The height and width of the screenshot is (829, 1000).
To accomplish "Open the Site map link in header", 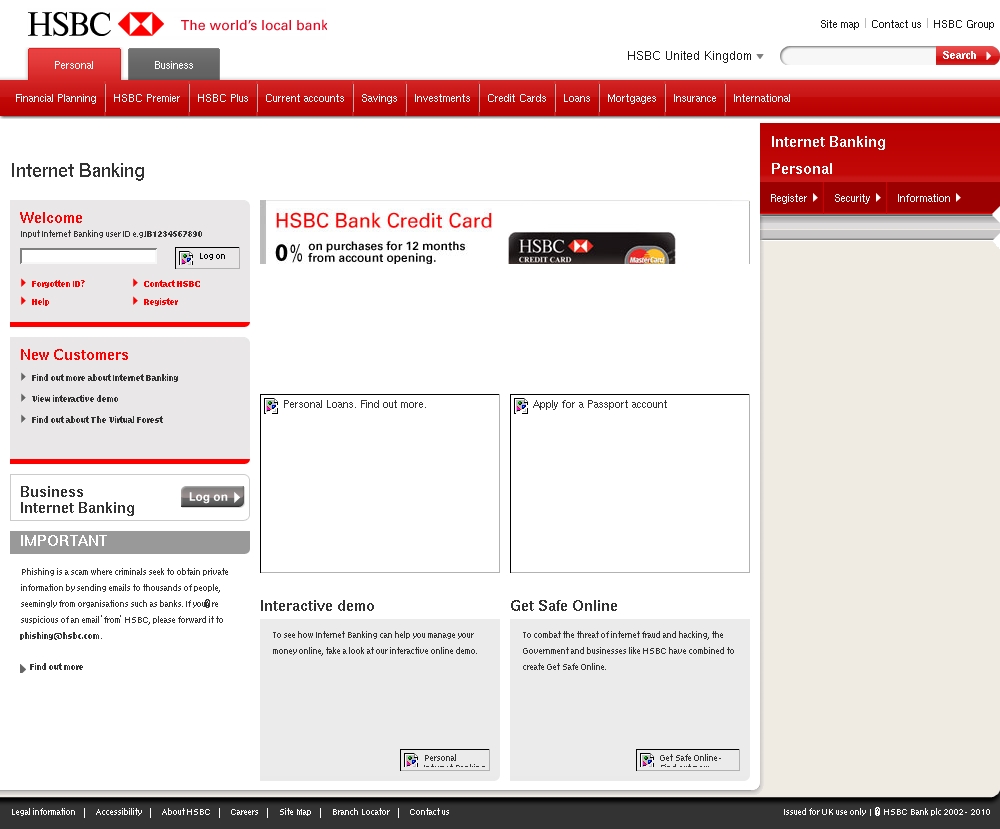I will pos(839,24).
